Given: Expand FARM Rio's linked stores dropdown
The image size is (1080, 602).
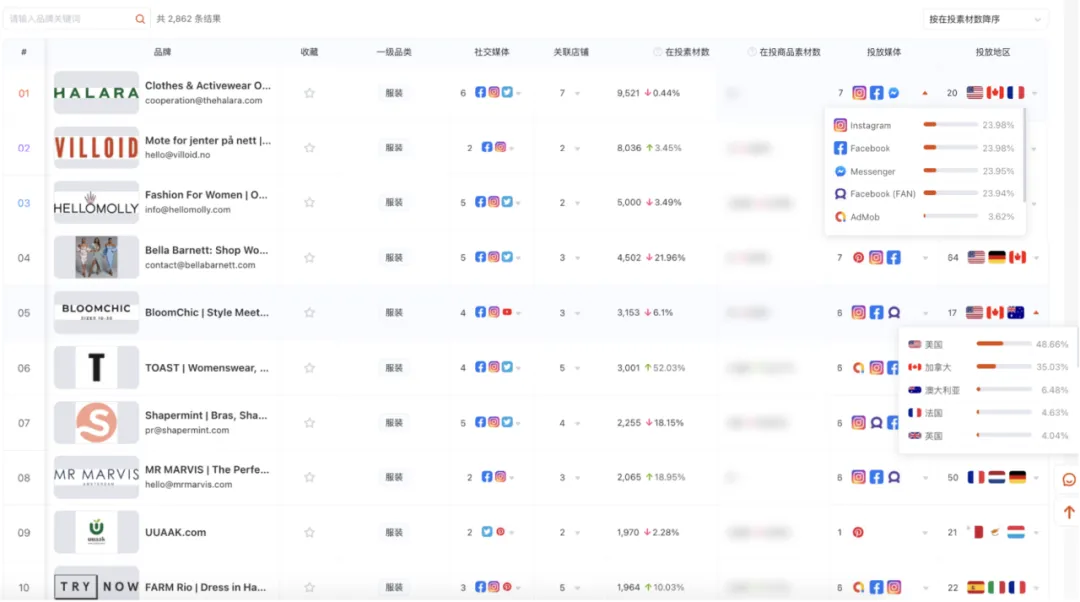Looking at the screenshot, I should (577, 588).
